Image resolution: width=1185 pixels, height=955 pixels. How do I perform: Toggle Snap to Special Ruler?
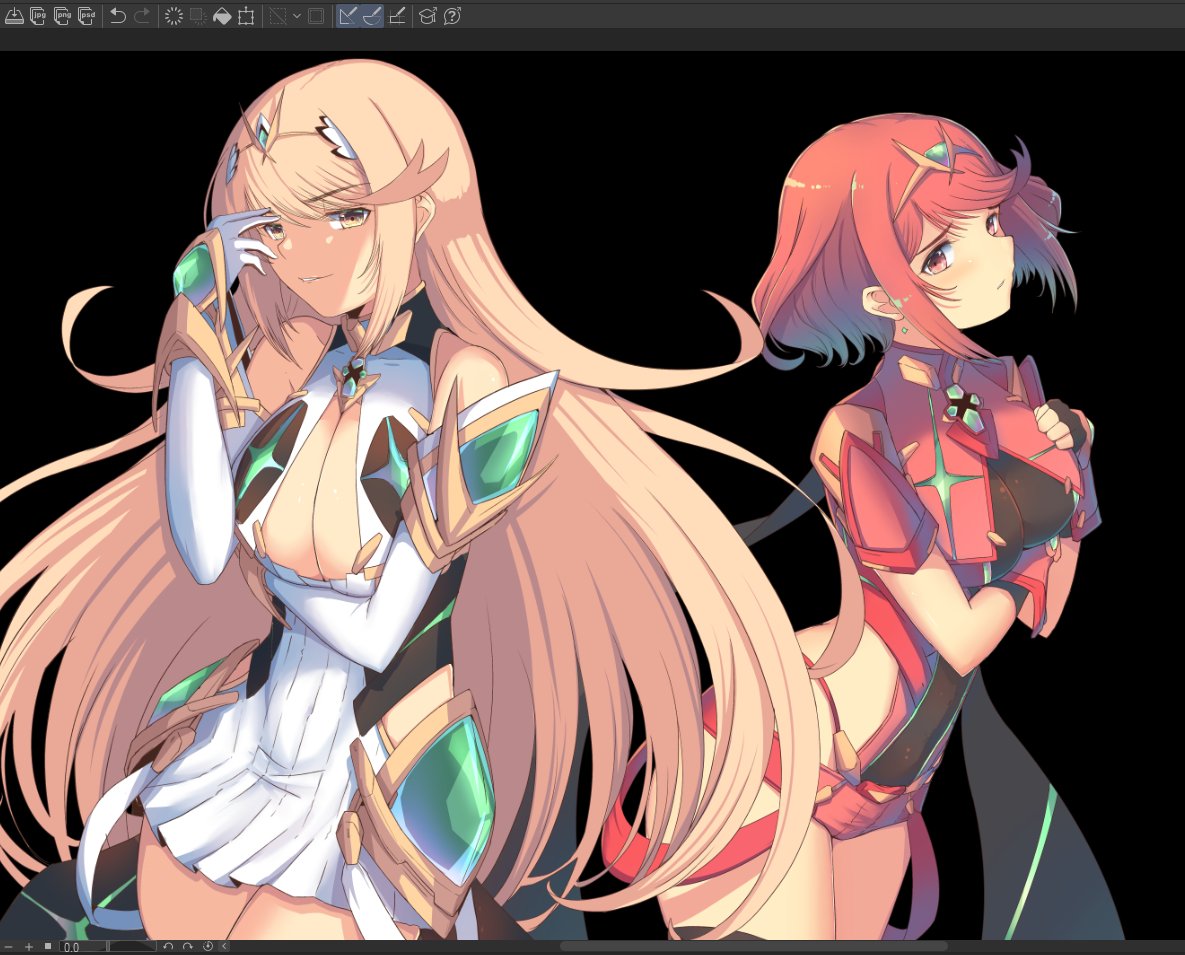pyautogui.click(x=372, y=16)
